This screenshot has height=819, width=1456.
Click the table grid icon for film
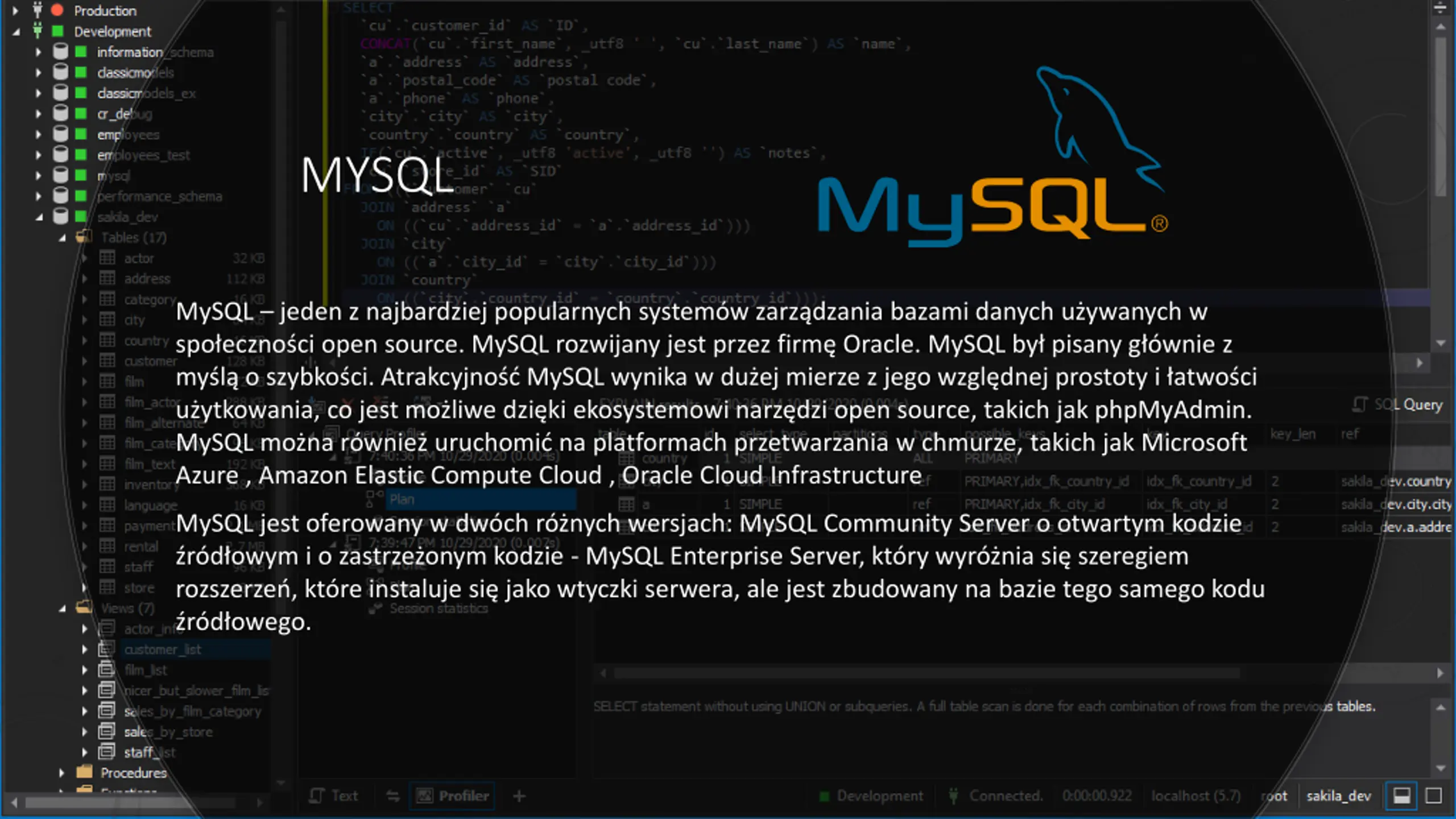point(107,381)
